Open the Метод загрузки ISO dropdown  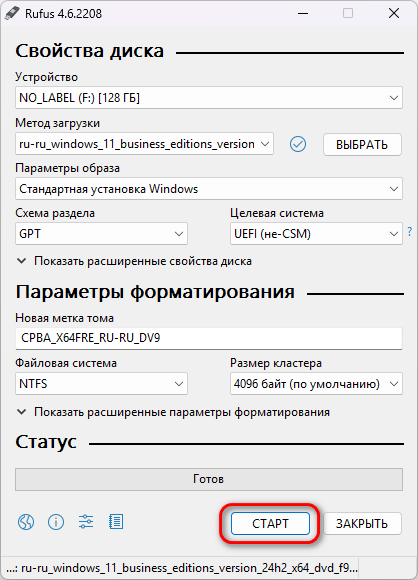tap(144, 144)
